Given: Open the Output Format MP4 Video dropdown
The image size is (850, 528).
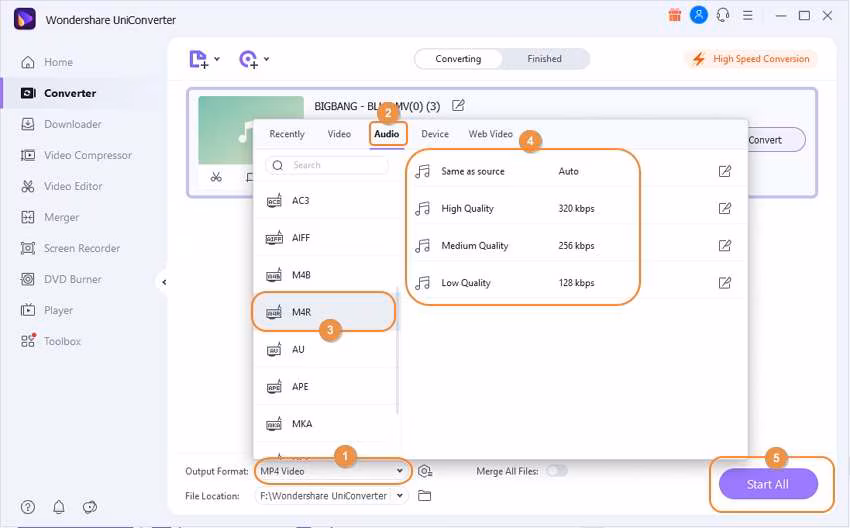Looking at the screenshot, I should point(332,471).
